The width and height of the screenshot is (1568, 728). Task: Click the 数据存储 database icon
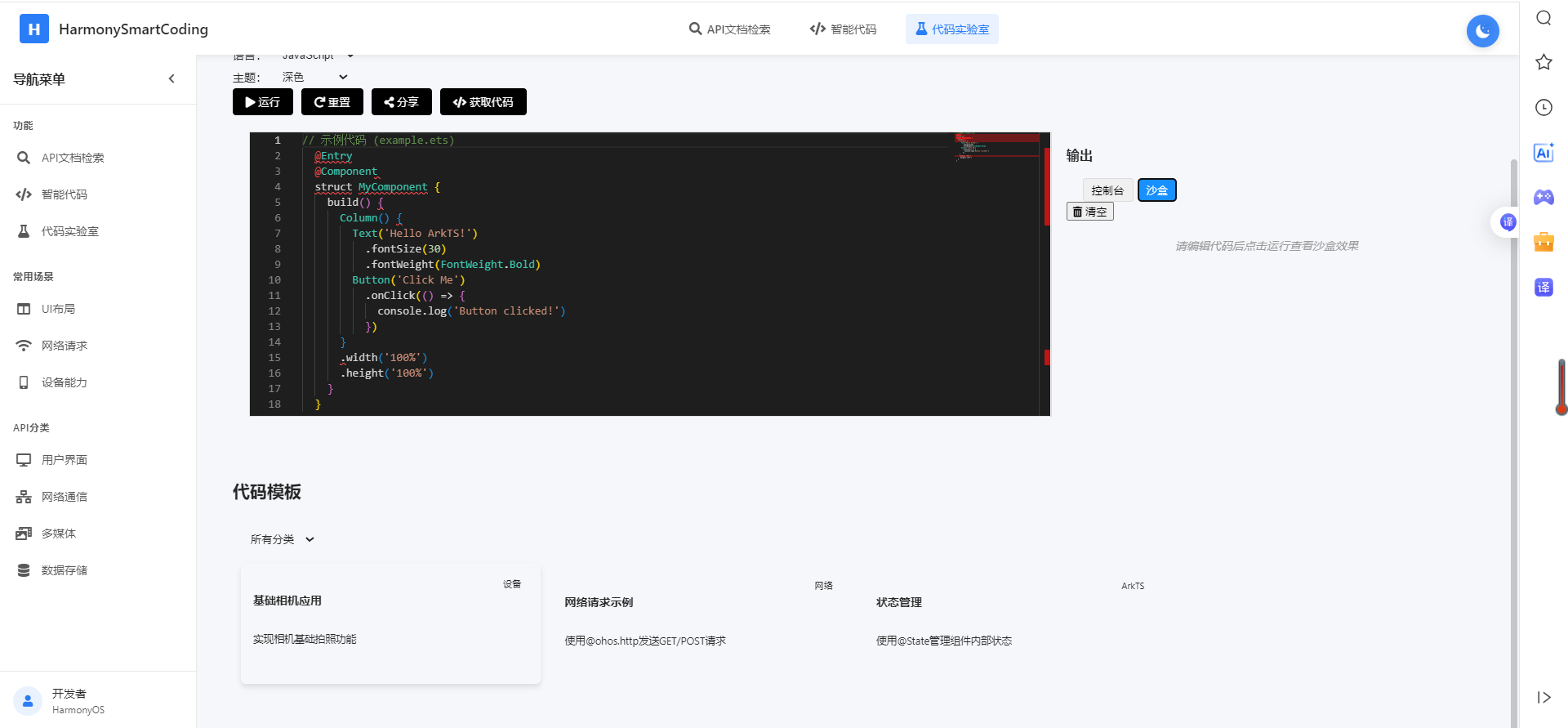coord(24,570)
